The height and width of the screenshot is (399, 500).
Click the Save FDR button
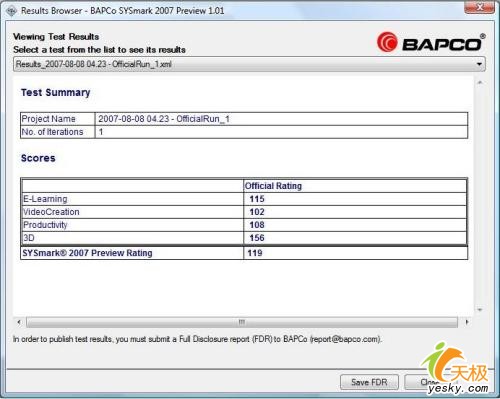click(x=369, y=382)
